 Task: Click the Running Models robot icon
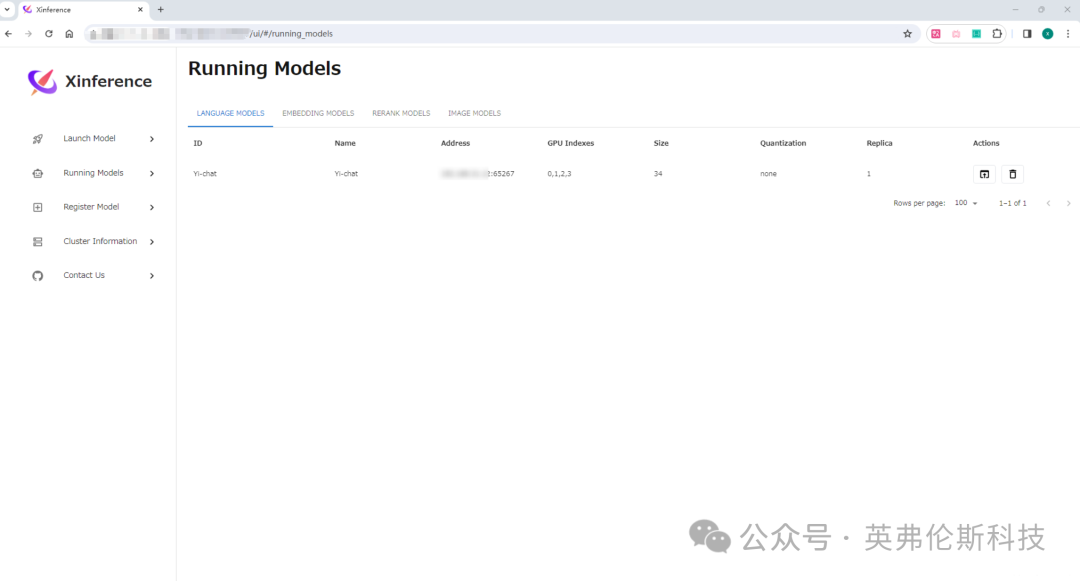point(38,173)
